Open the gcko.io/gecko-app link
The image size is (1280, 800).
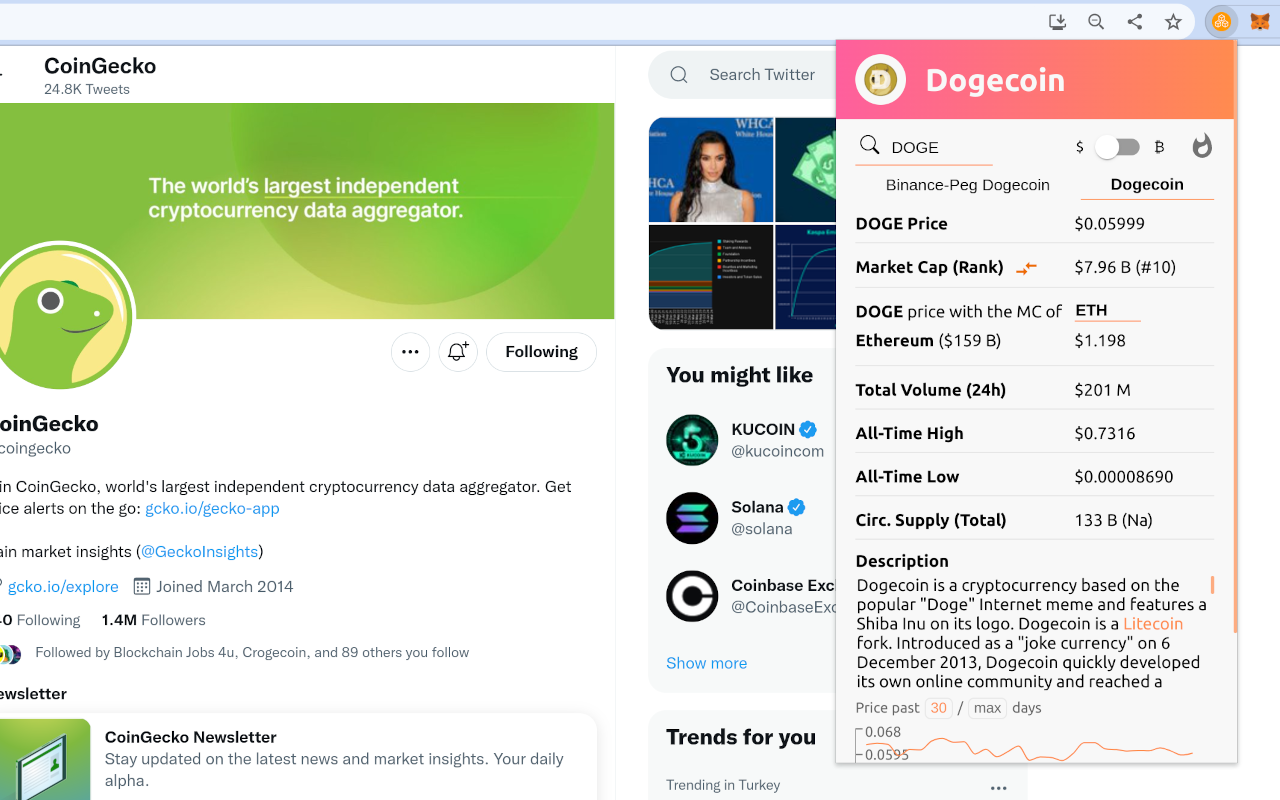click(212, 508)
